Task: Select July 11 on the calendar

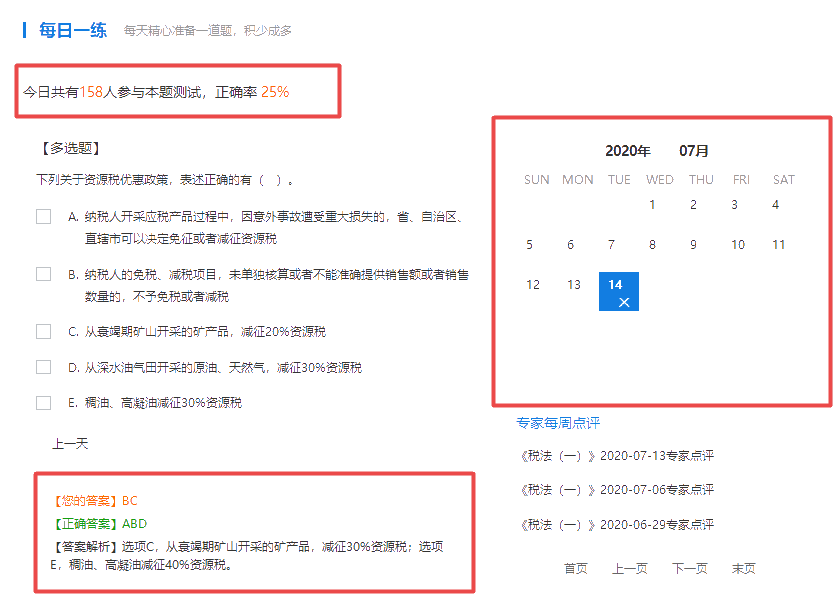Action: click(x=779, y=243)
